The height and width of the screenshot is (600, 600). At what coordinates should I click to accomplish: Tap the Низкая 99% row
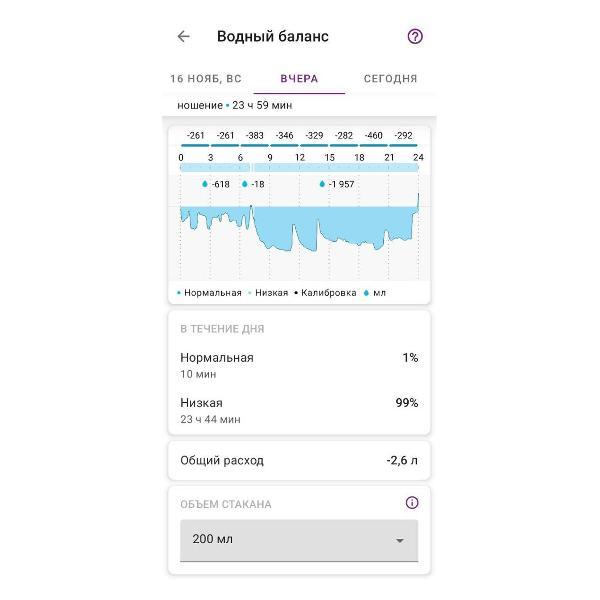coord(299,410)
